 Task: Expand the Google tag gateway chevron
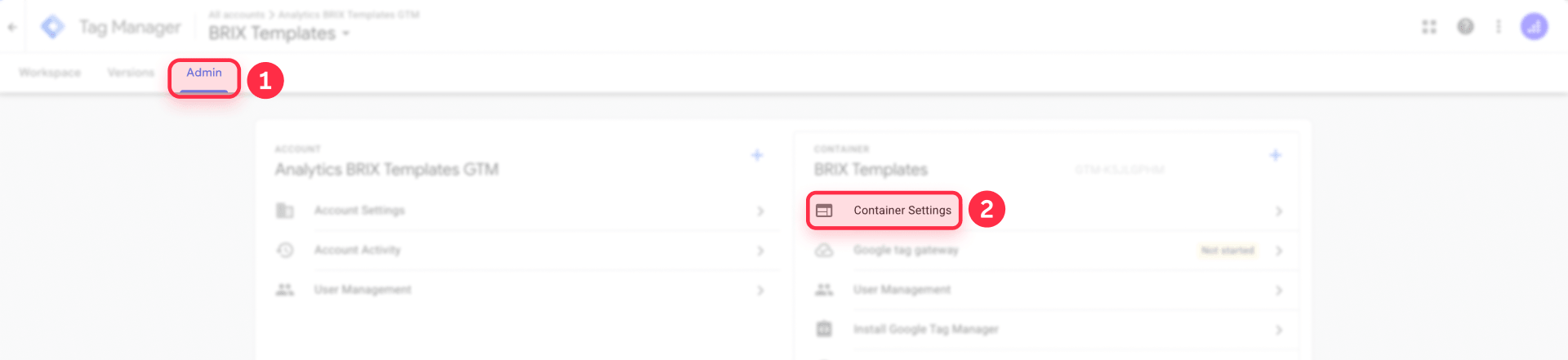[1279, 251]
